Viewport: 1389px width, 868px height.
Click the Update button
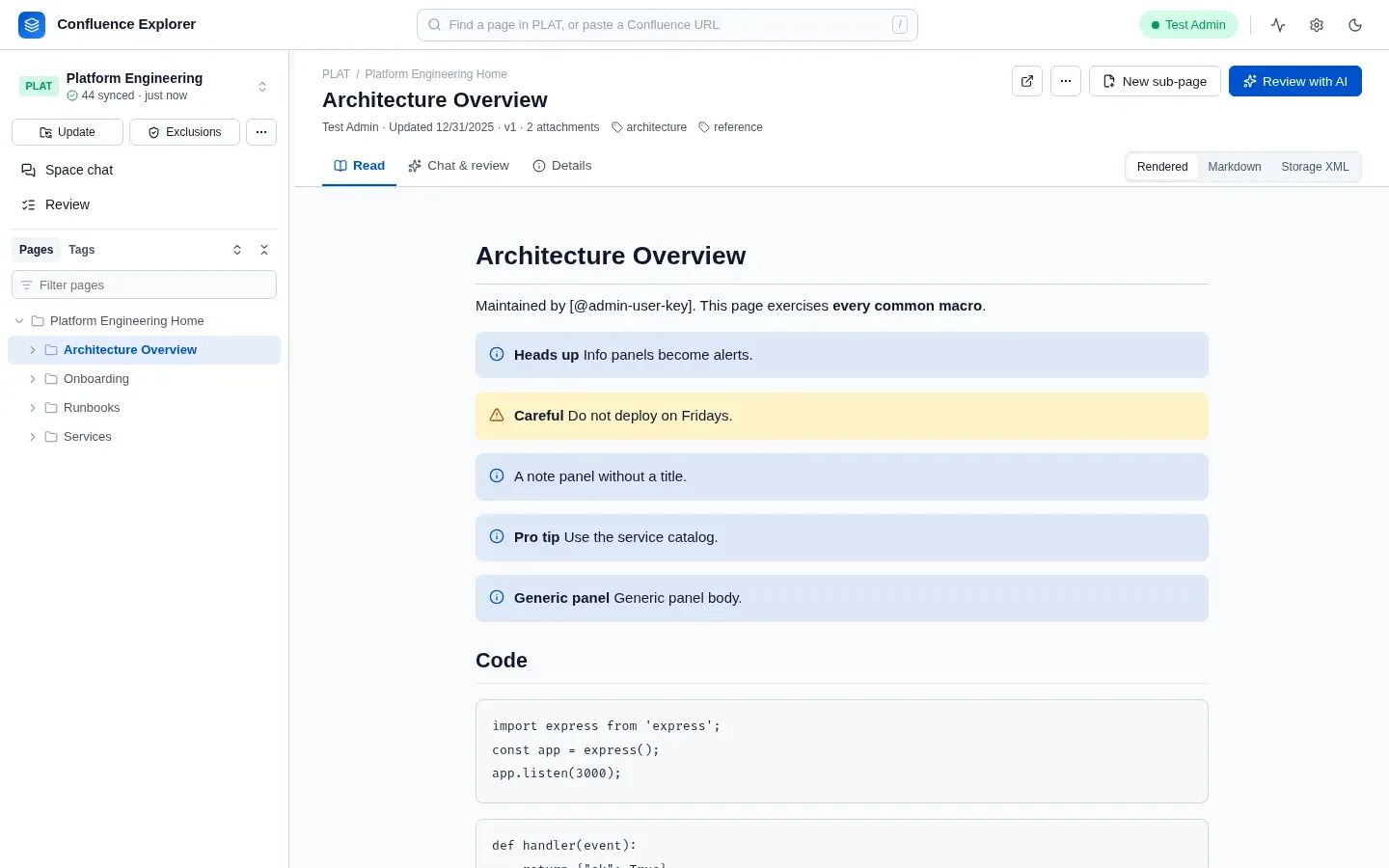[x=68, y=132]
